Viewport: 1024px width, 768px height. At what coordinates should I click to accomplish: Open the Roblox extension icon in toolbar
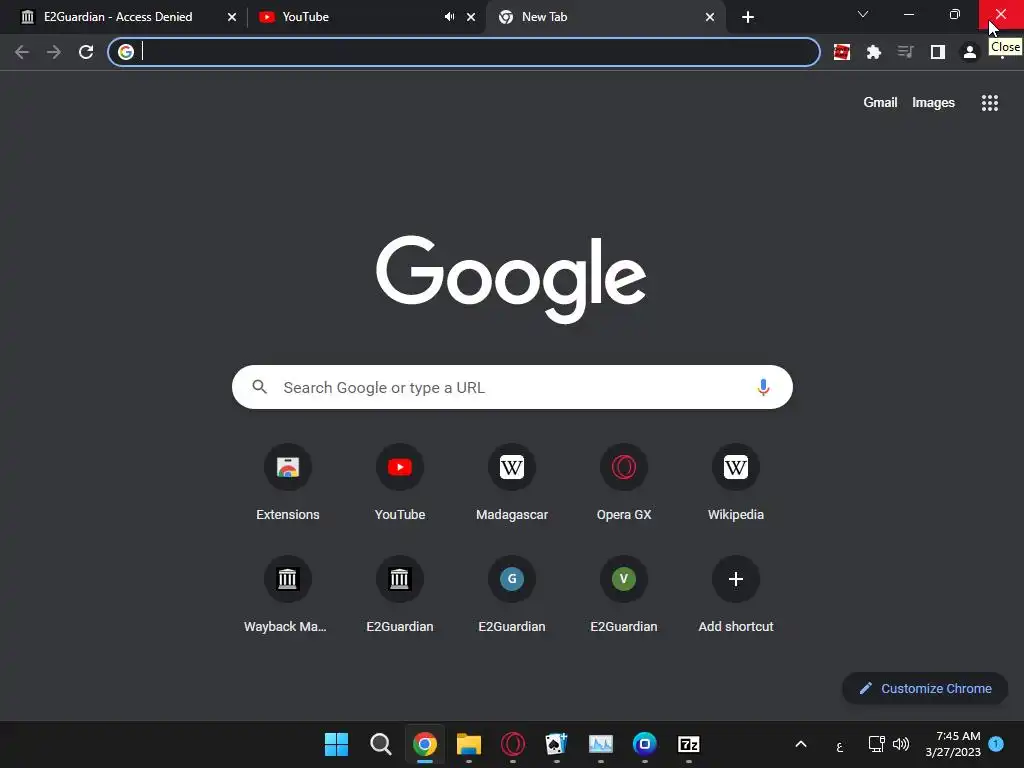click(842, 52)
